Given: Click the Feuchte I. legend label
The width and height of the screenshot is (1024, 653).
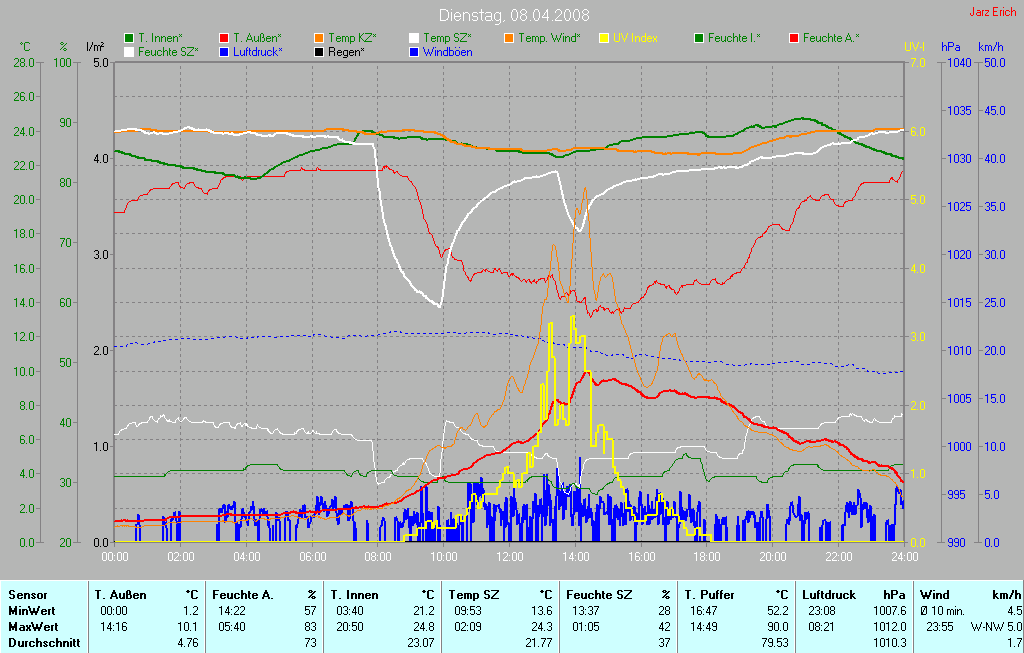Looking at the screenshot, I should click(x=734, y=38).
